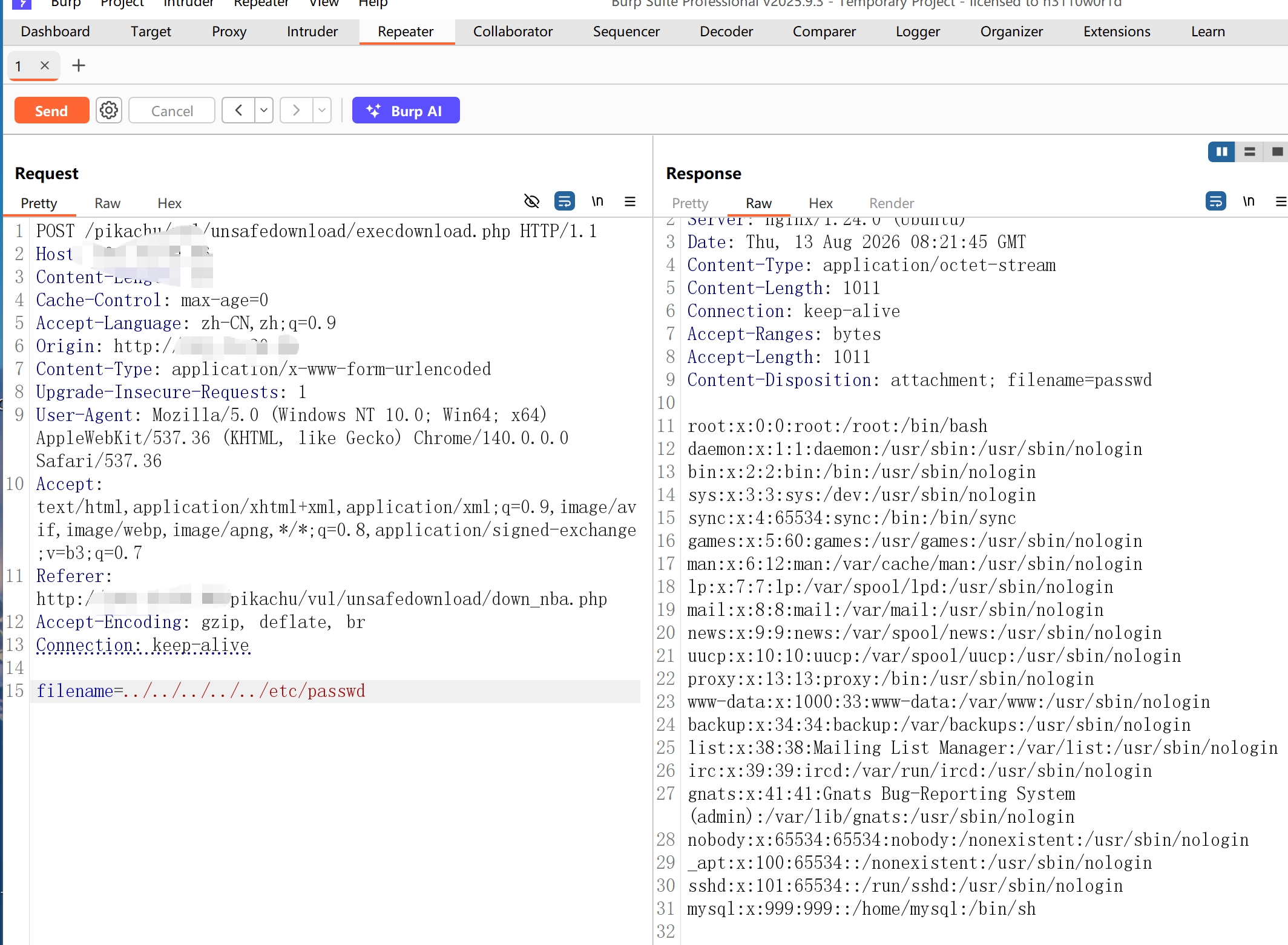Switch to the Organizer tab
The image size is (1288, 945).
[1011, 31]
